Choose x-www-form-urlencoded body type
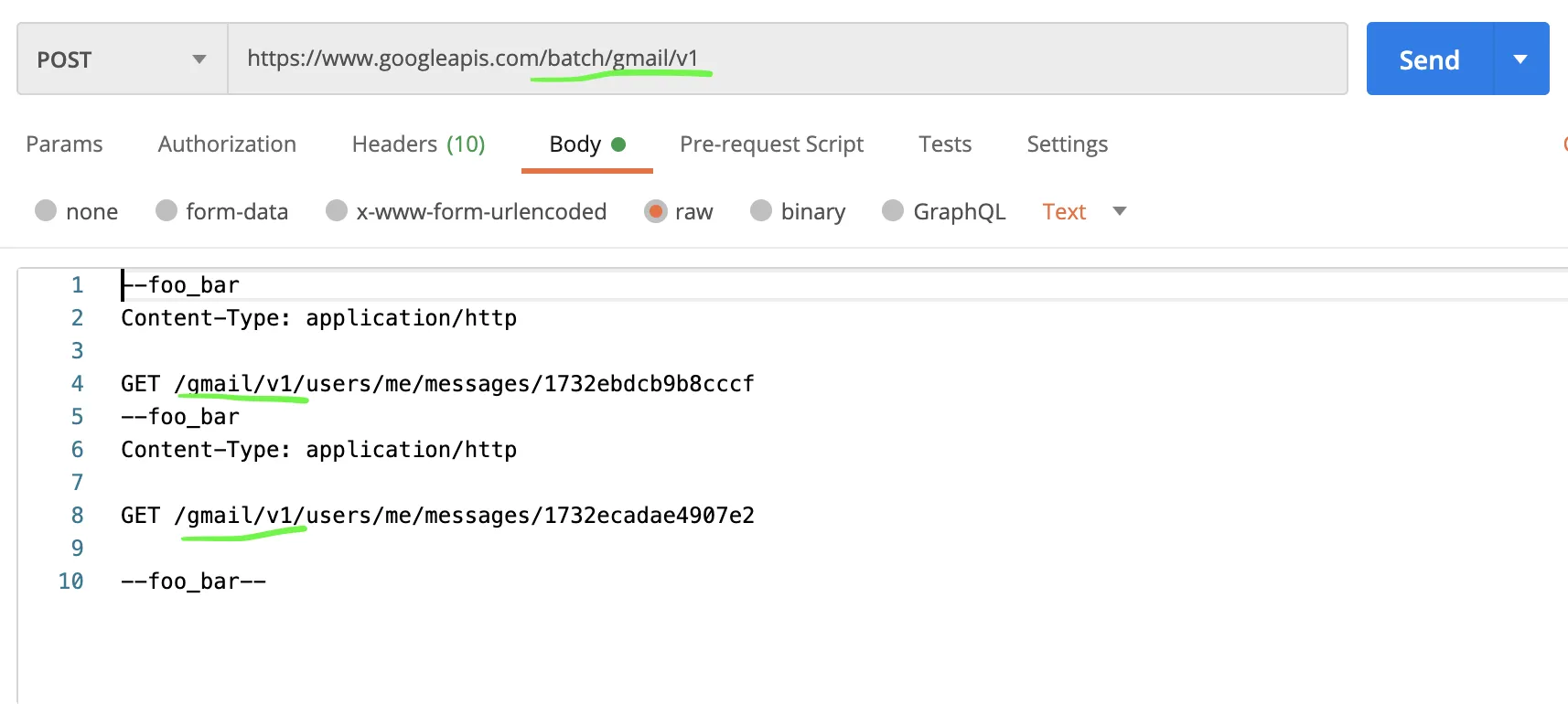The height and width of the screenshot is (704, 1568). (337, 211)
